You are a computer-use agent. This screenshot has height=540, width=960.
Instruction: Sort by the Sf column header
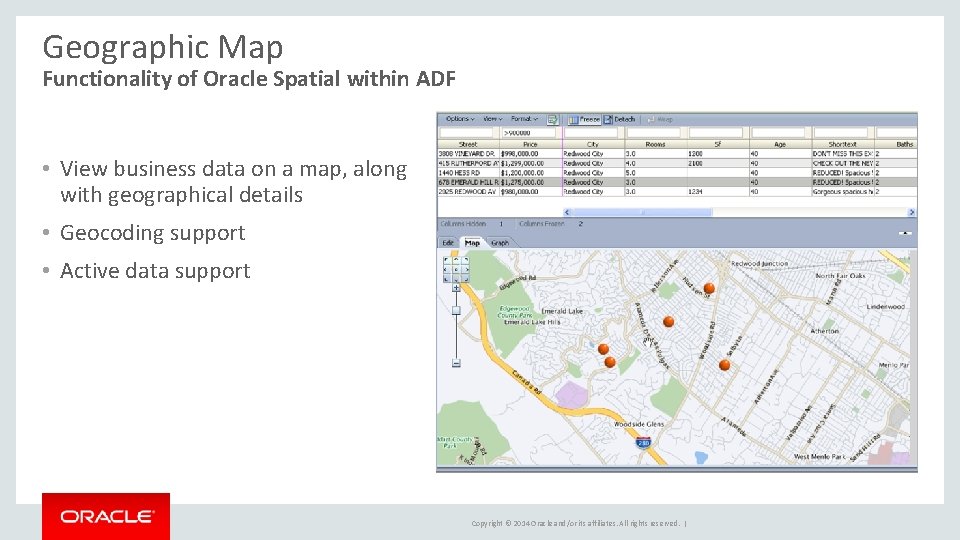(x=718, y=144)
